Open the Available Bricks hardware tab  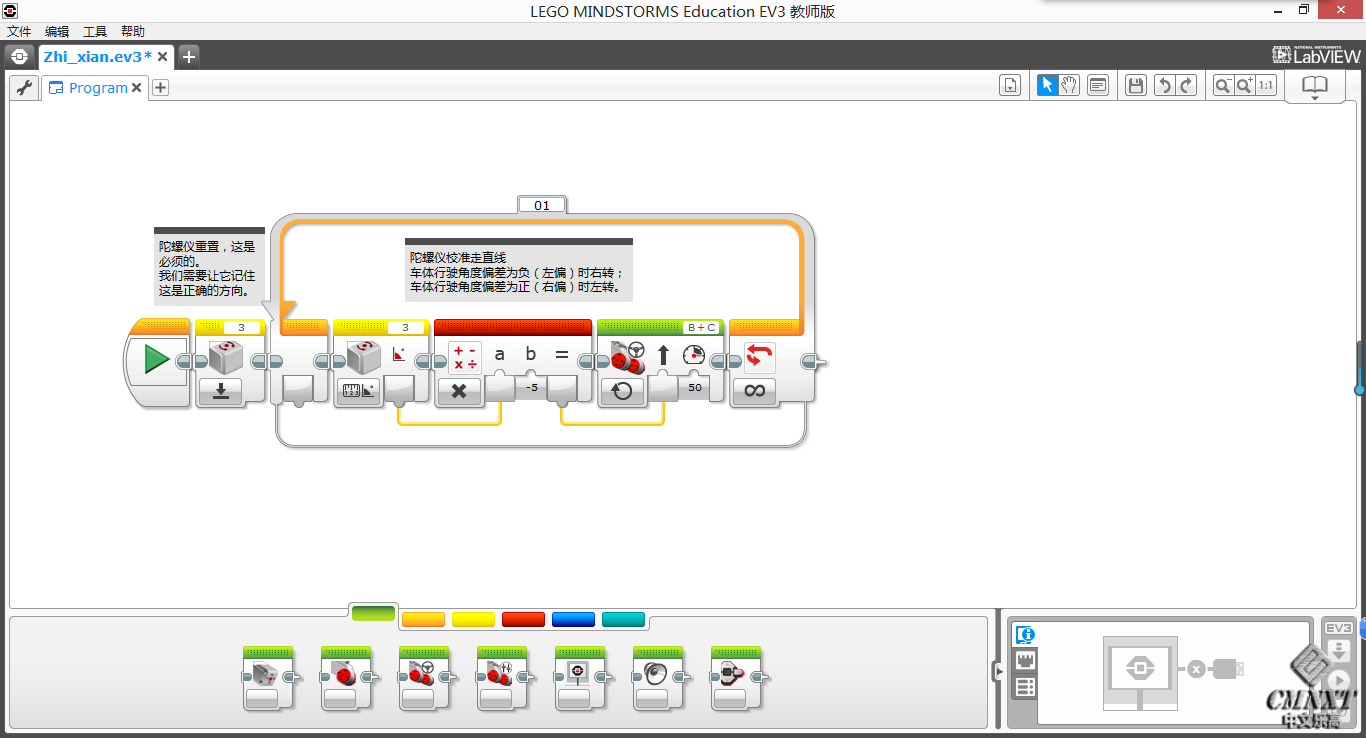tap(1024, 687)
